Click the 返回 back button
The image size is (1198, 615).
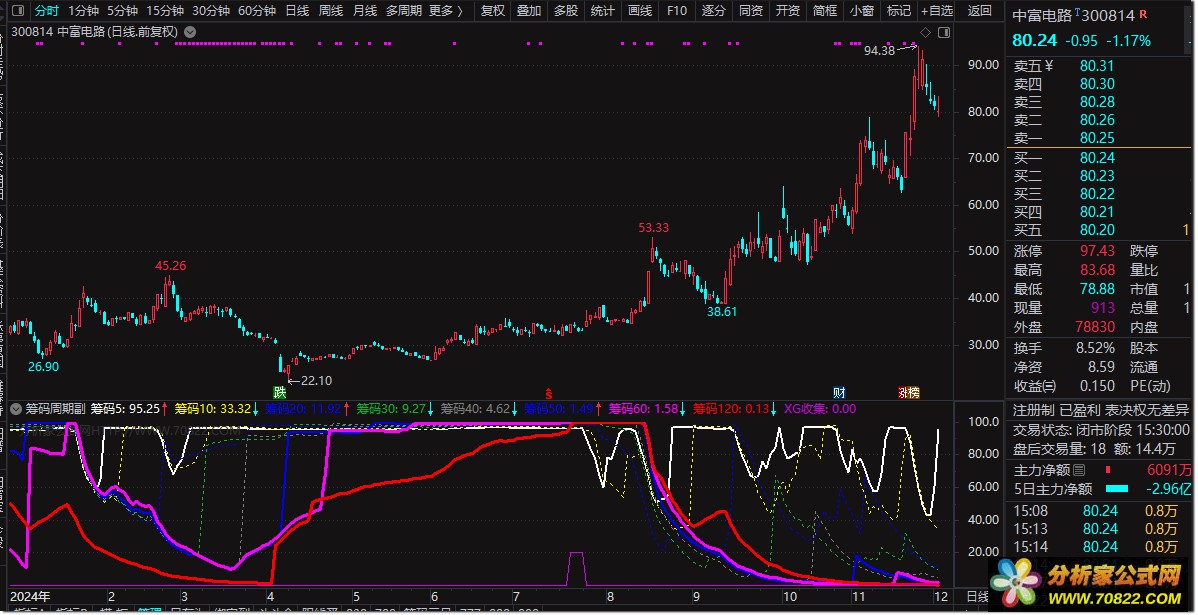pyautogui.click(x=980, y=11)
